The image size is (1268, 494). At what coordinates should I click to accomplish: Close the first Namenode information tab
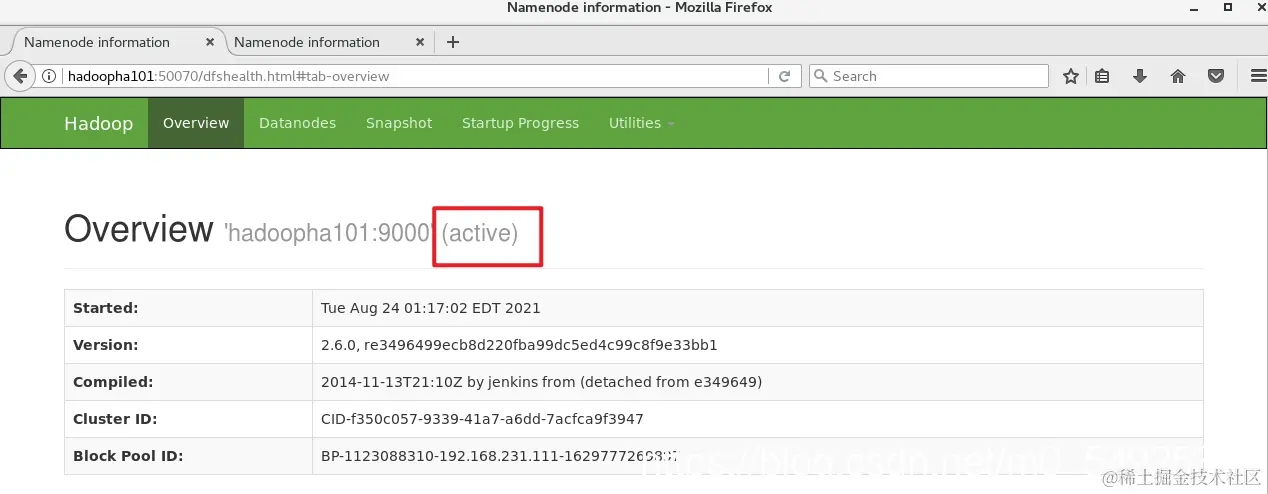click(x=209, y=42)
